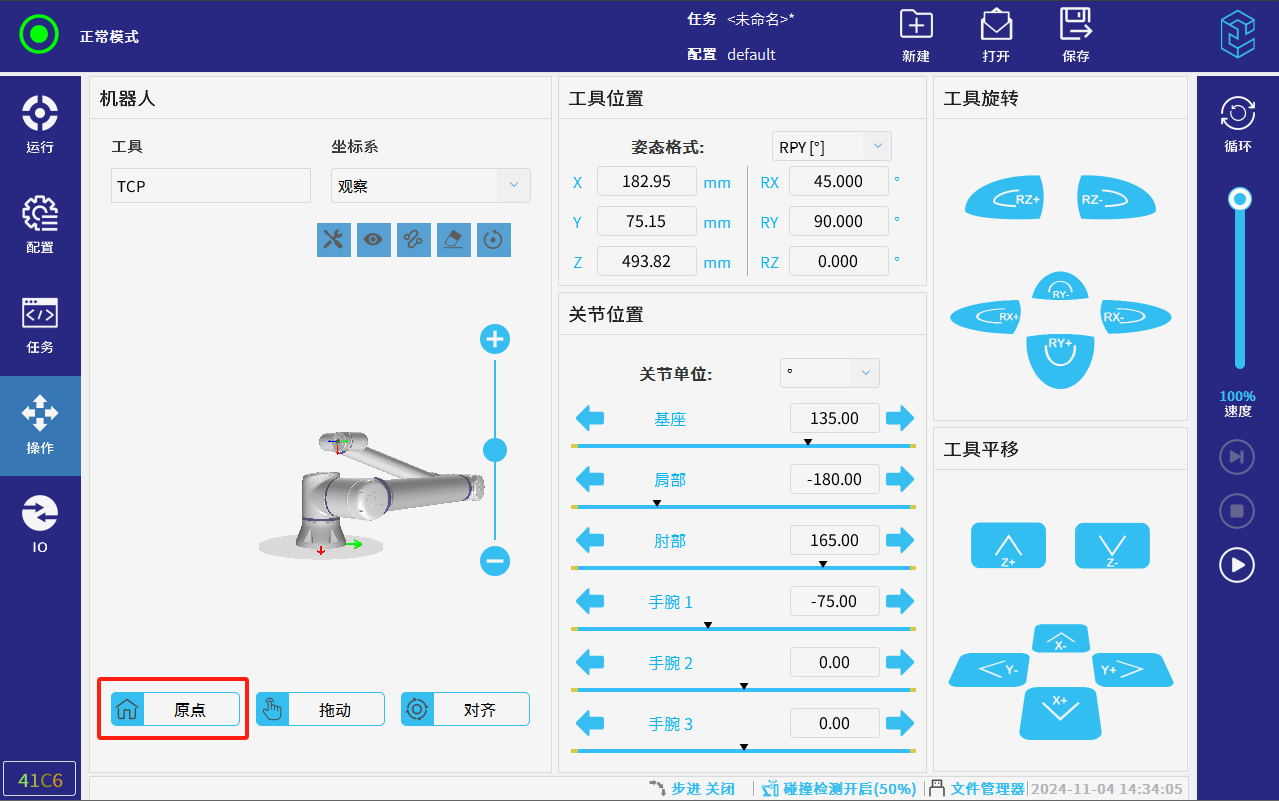Zoom out the robot 3D view
This screenshot has width=1279, height=801.
[495, 561]
